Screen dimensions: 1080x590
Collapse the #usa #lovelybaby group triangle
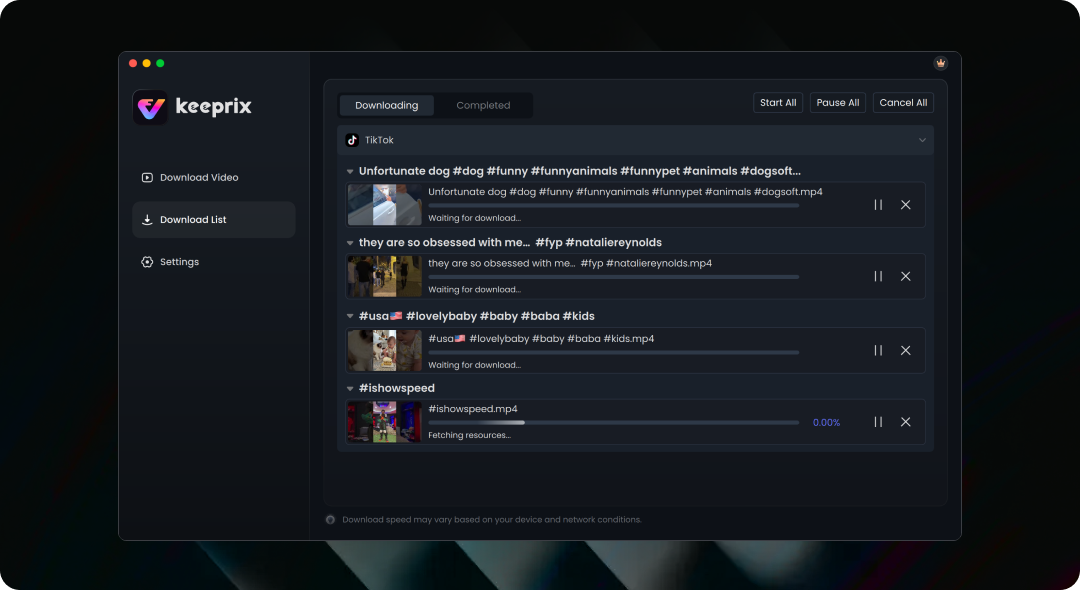(350, 317)
